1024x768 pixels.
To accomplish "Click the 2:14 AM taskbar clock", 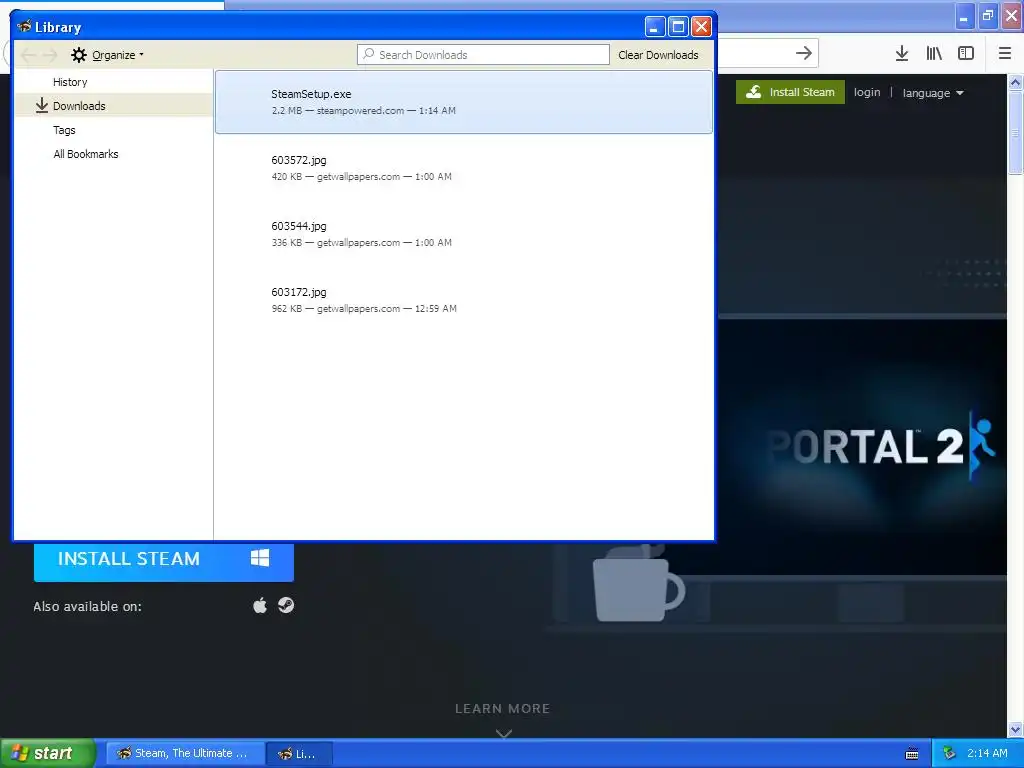I will point(987,754).
